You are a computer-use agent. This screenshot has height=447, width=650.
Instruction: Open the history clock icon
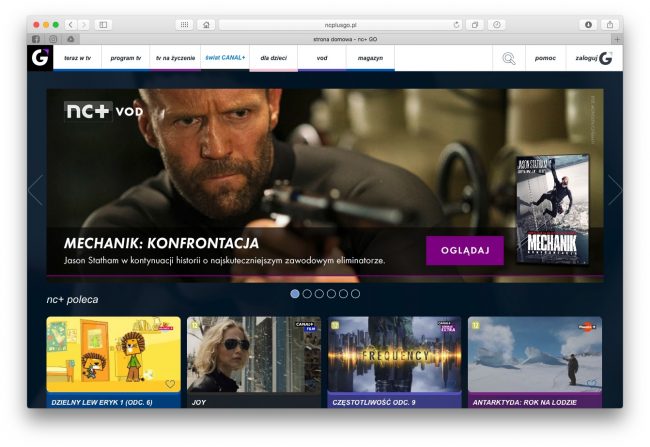[x=497, y=25]
